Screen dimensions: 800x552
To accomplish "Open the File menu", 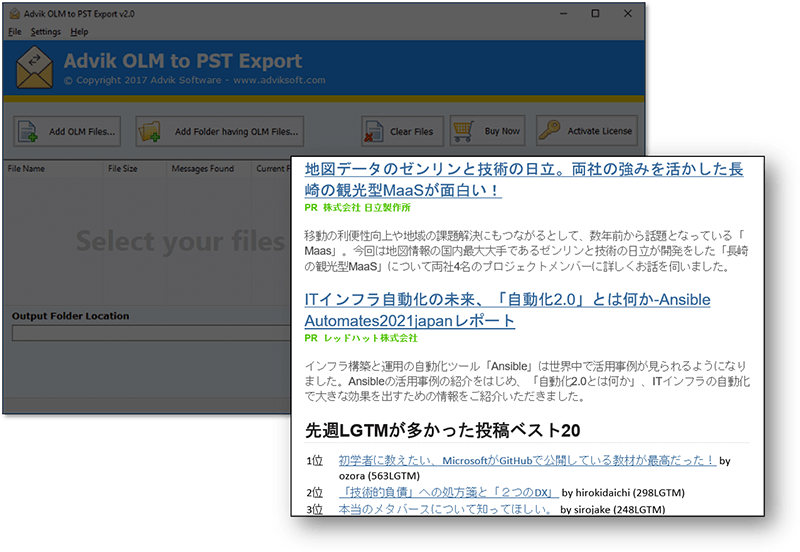I will 15,32.
